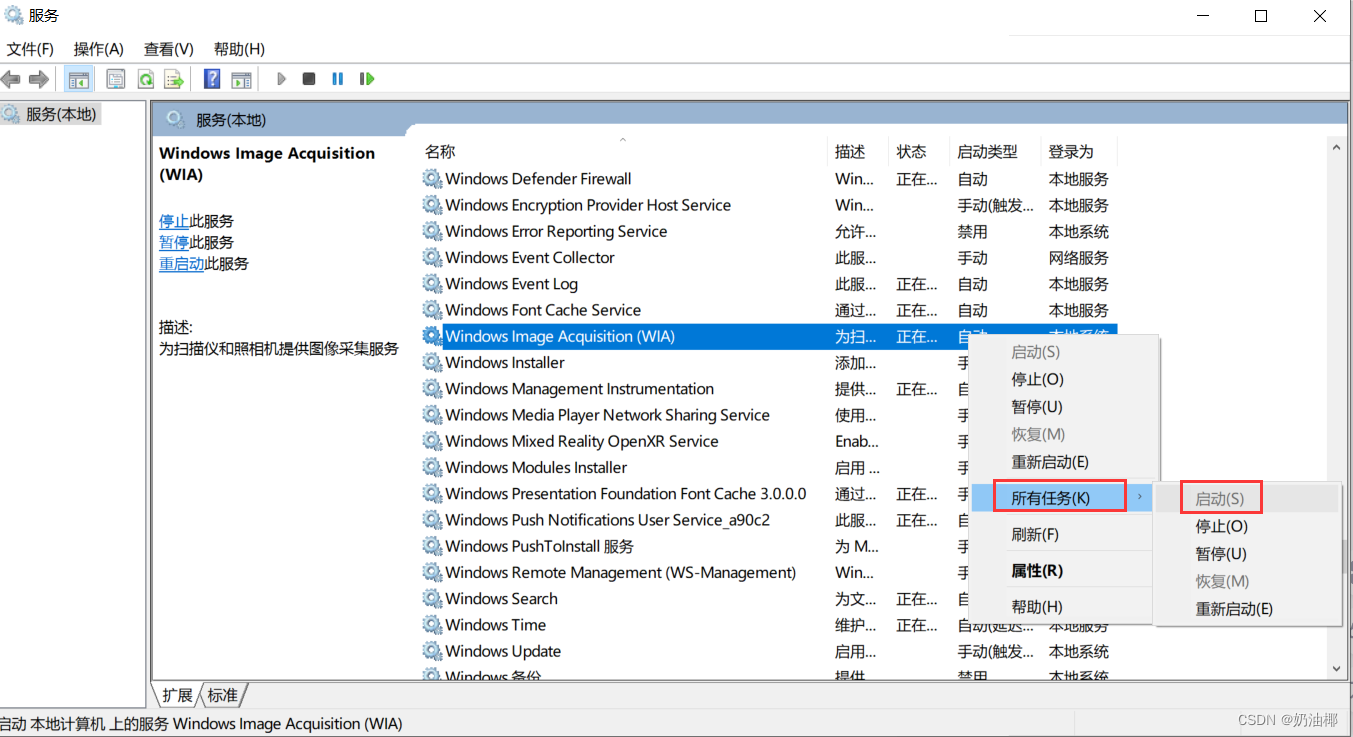1353x737 pixels.
Task: Click the Start Service play toolbar icon
Action: (x=282, y=78)
